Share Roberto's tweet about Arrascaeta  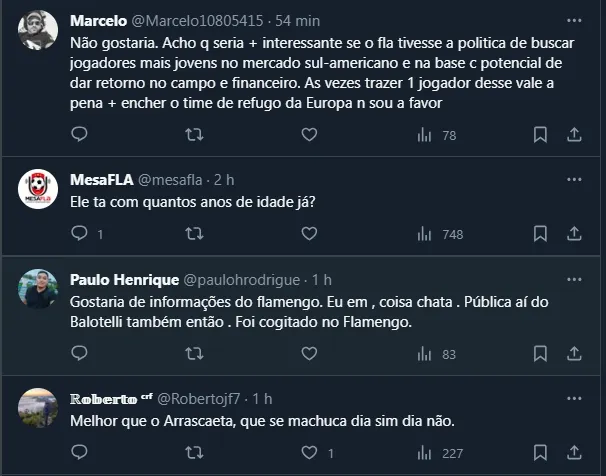(574, 452)
